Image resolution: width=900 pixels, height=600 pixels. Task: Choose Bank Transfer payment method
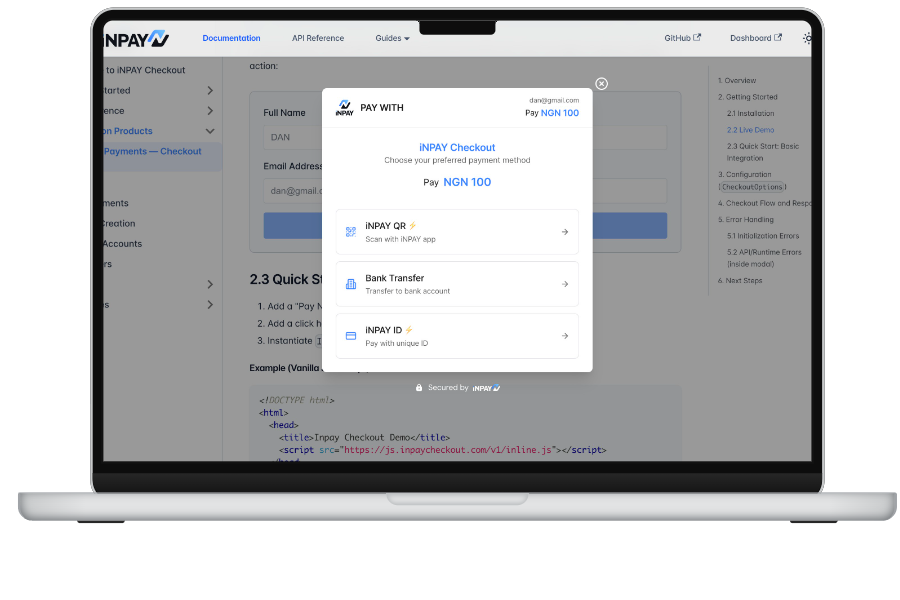point(457,284)
